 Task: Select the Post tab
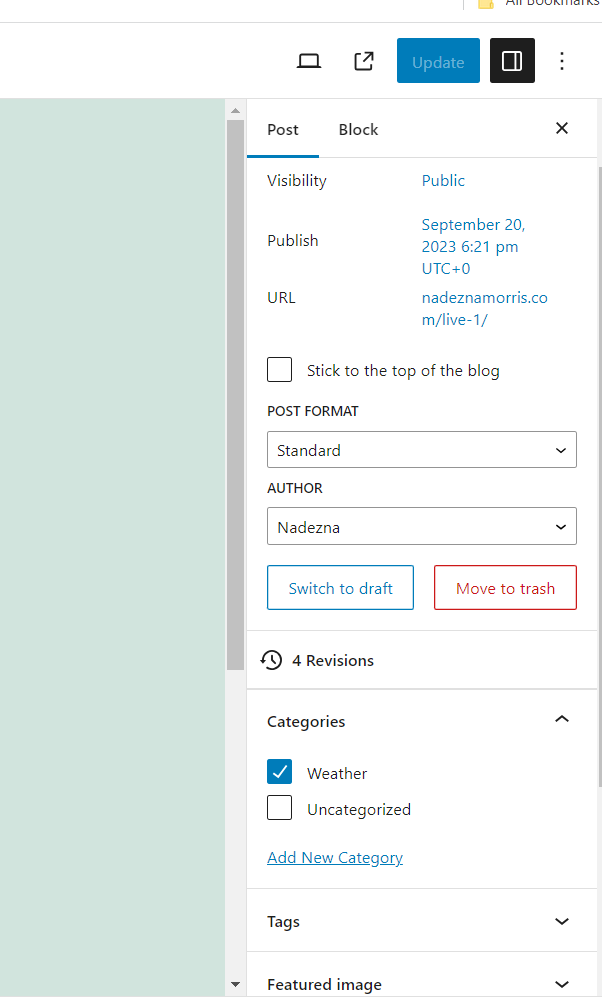tap(283, 130)
